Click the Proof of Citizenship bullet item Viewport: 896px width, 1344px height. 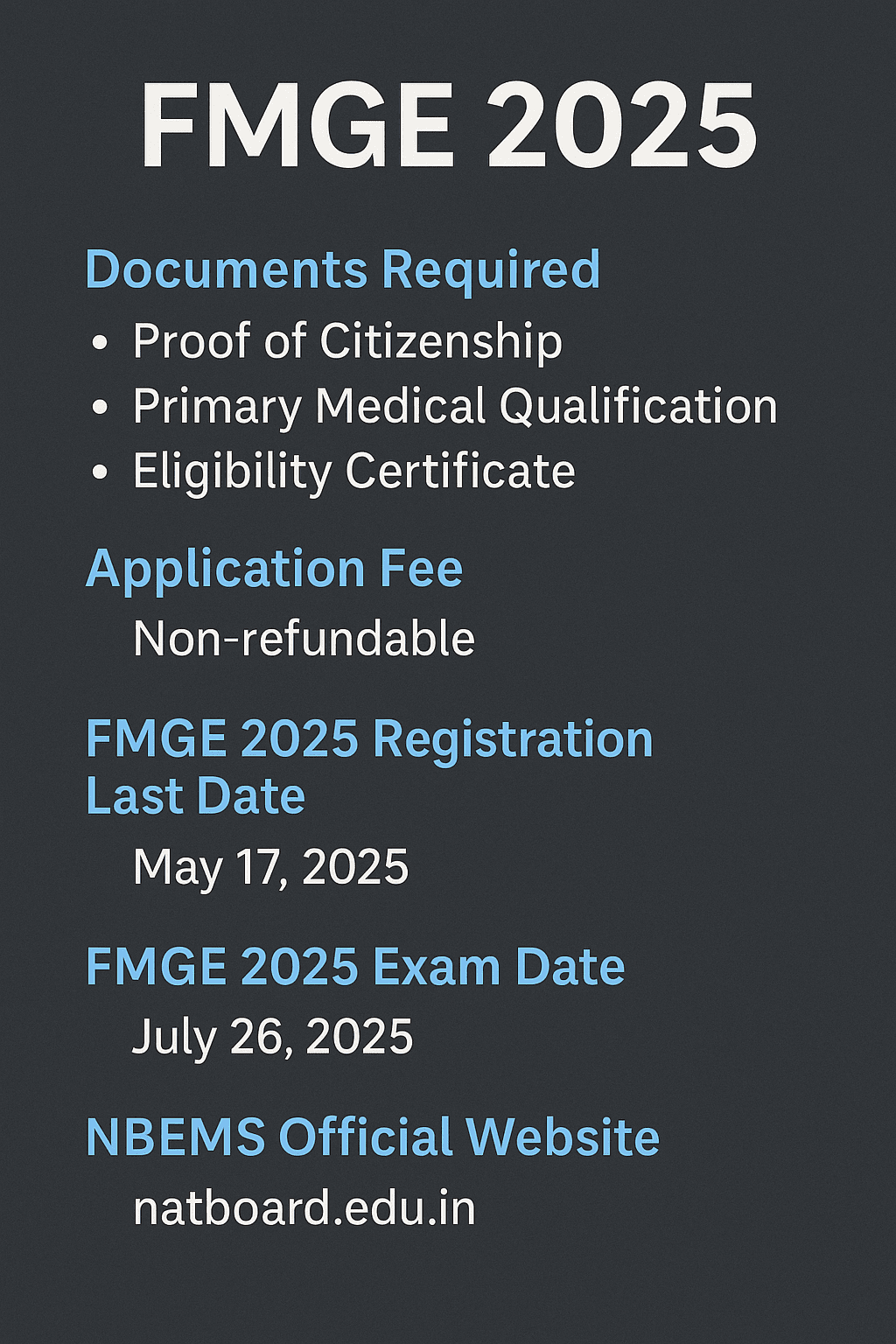[x=347, y=340]
